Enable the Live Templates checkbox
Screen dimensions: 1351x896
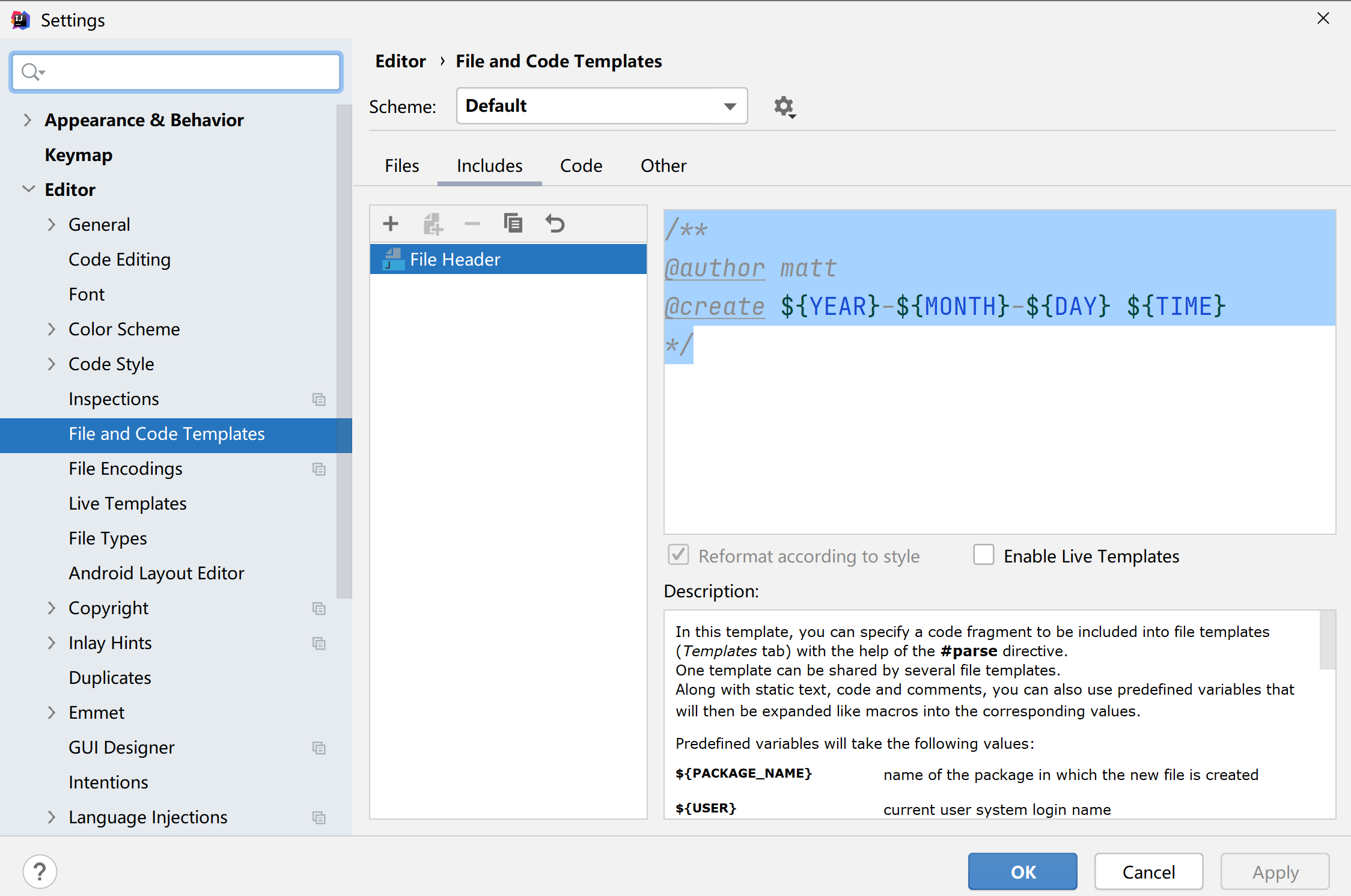tap(983, 555)
